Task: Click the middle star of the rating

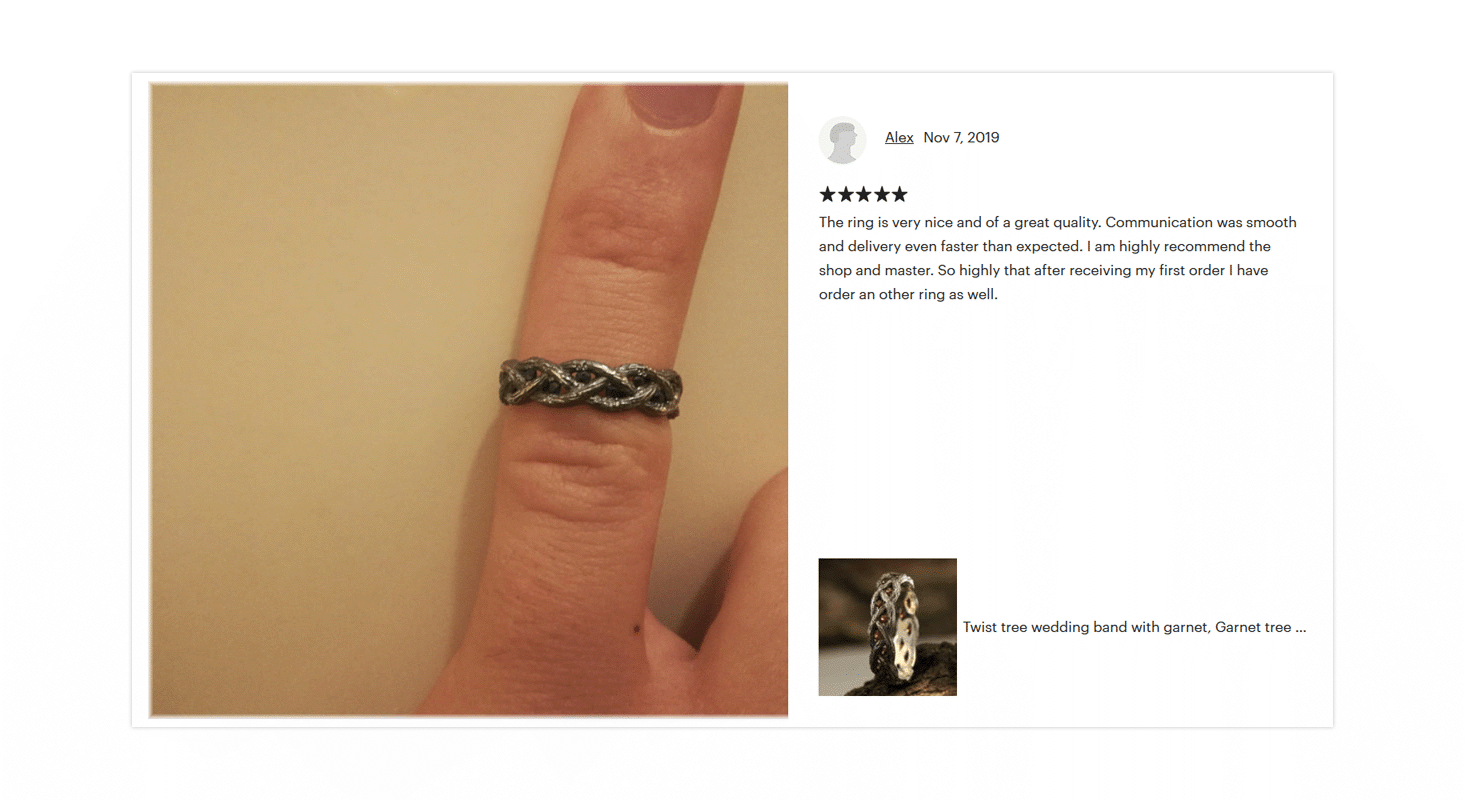Action: coord(863,194)
